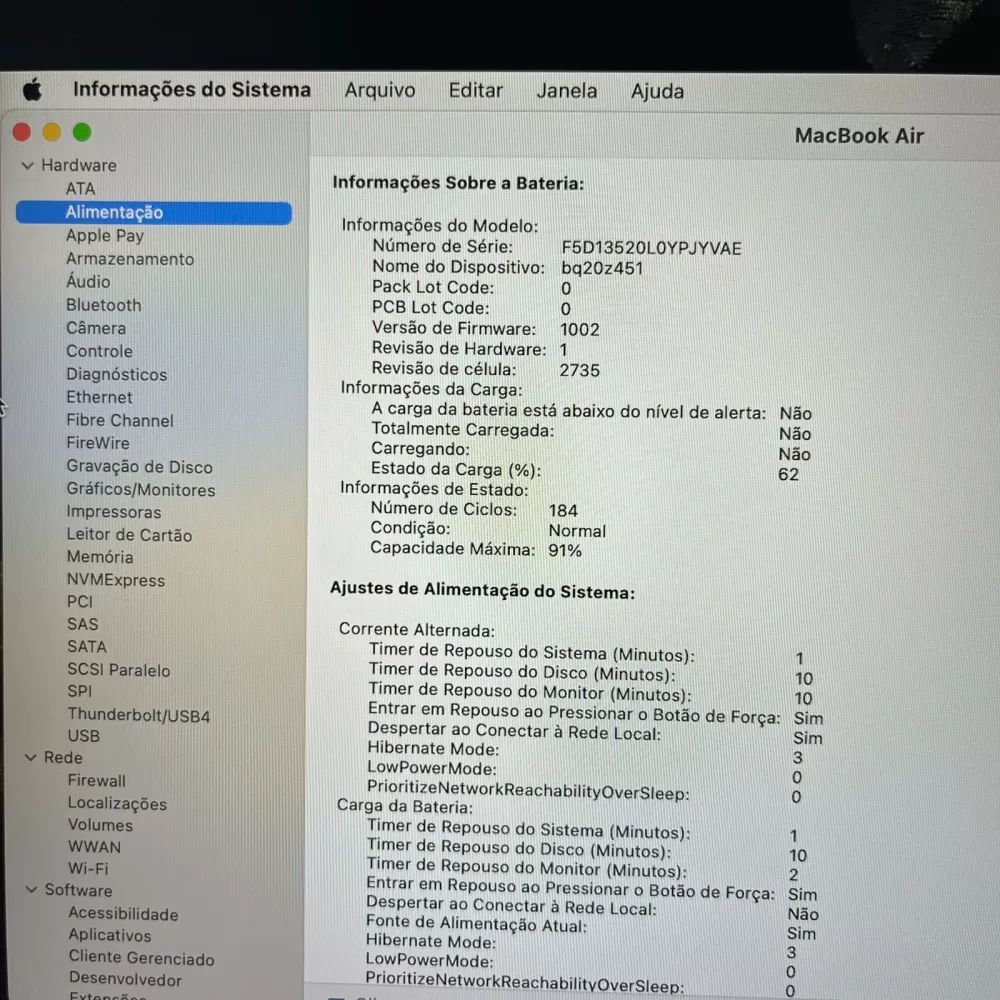Select Alimentação in the sidebar
1000x1000 pixels.
tap(154, 212)
